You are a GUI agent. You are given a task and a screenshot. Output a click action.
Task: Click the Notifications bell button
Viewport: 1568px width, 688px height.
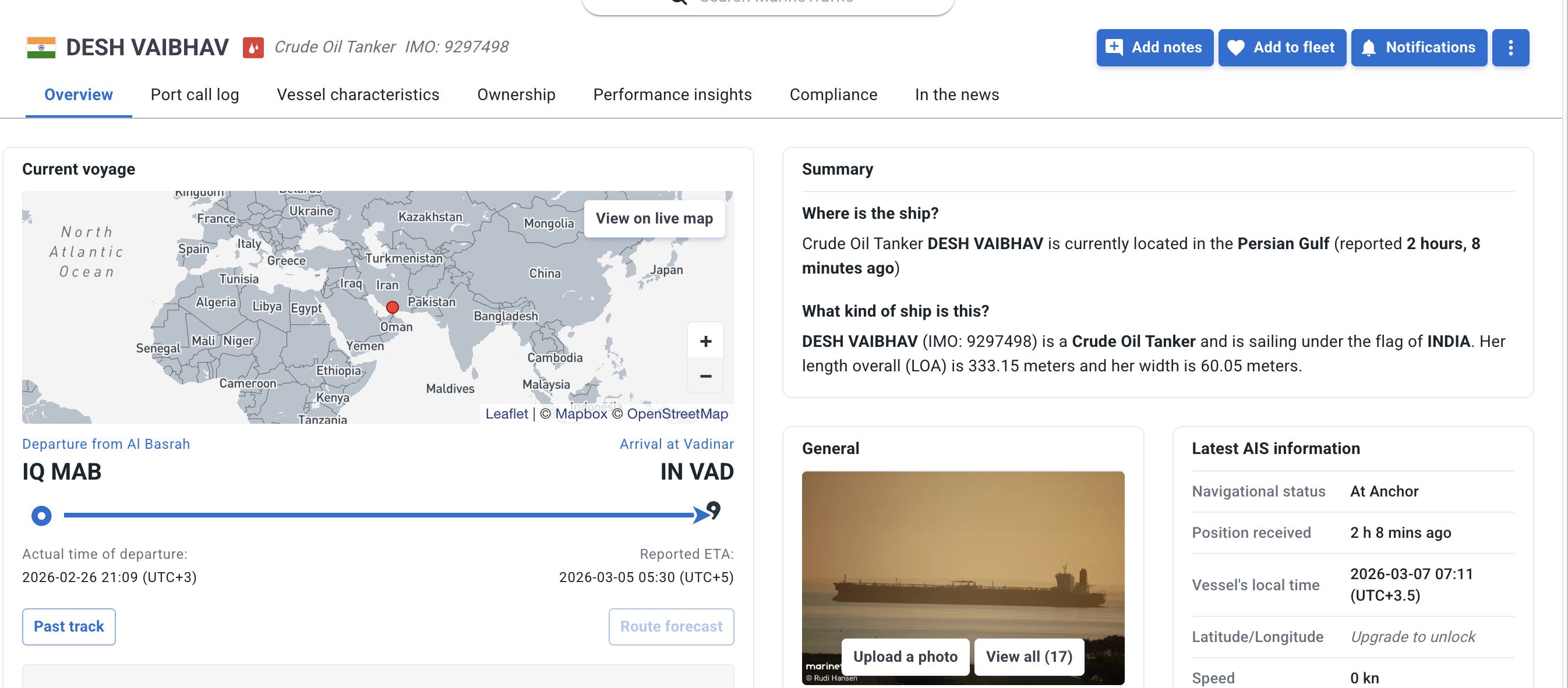pos(1419,48)
